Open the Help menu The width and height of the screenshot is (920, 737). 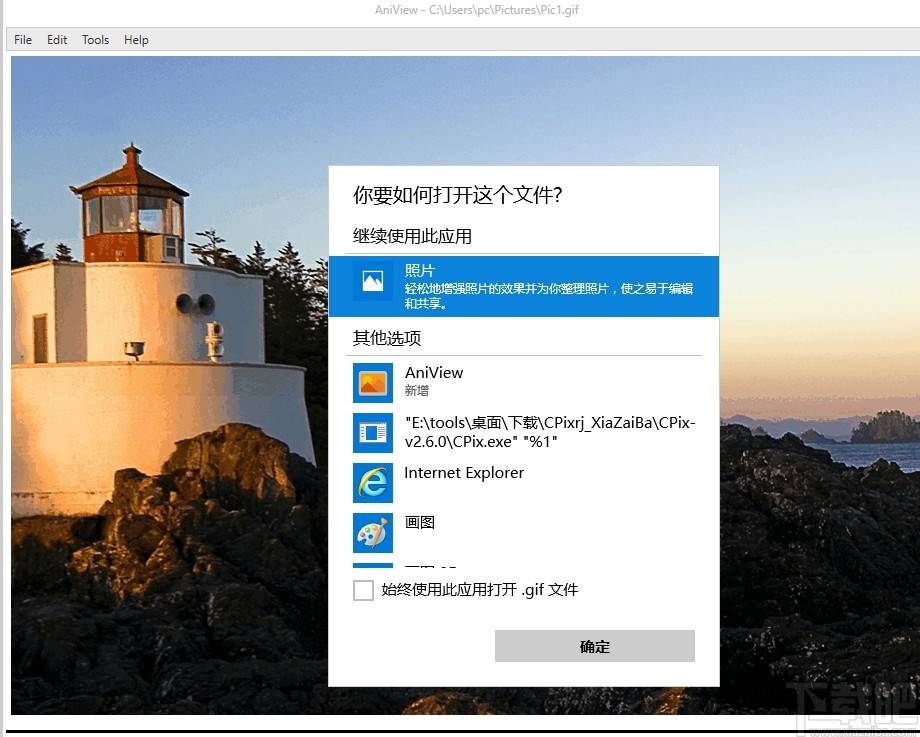pos(136,39)
